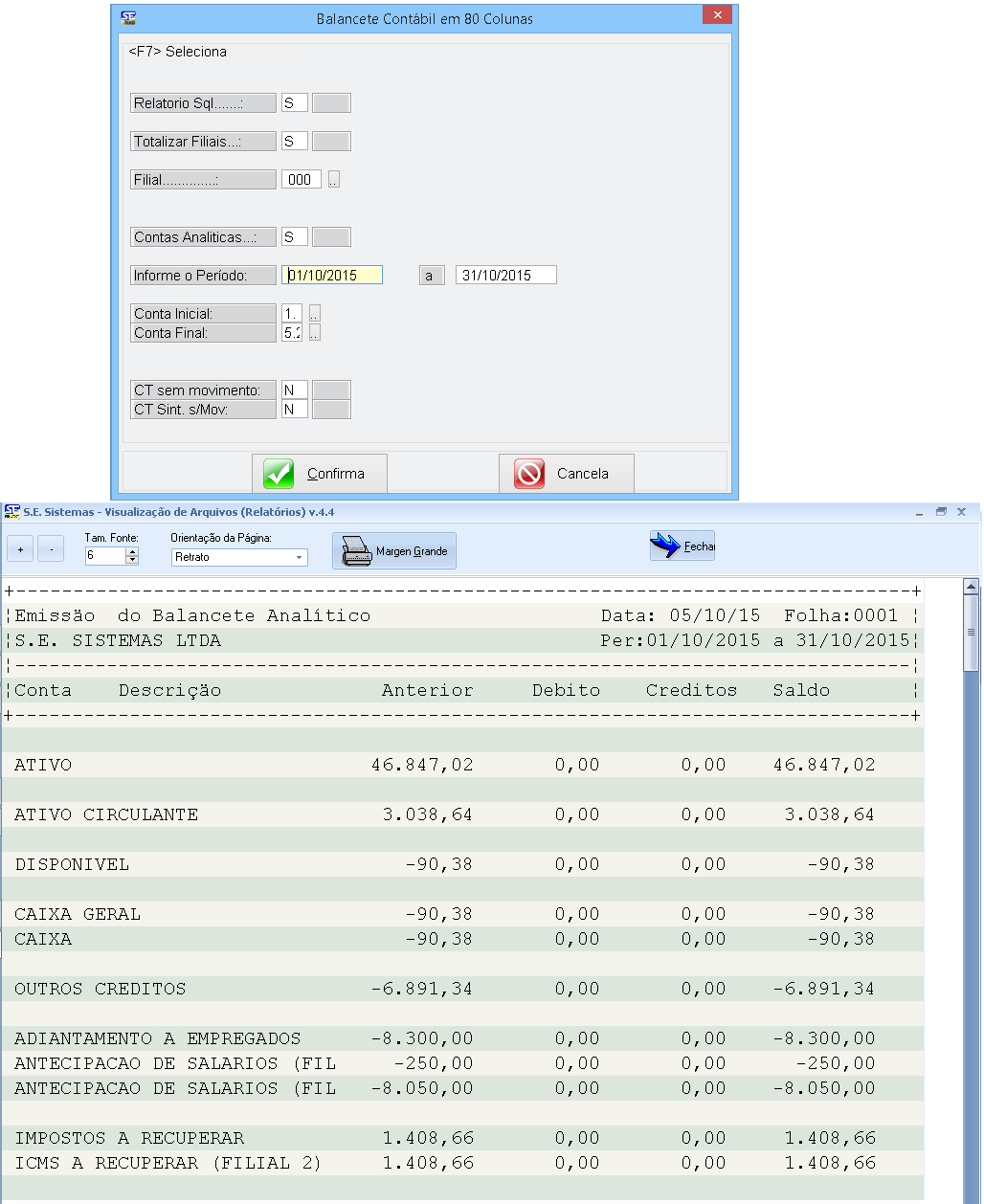Click the printer icon Margen Grande button
This screenshot has width=984, height=1204.
pos(393,551)
